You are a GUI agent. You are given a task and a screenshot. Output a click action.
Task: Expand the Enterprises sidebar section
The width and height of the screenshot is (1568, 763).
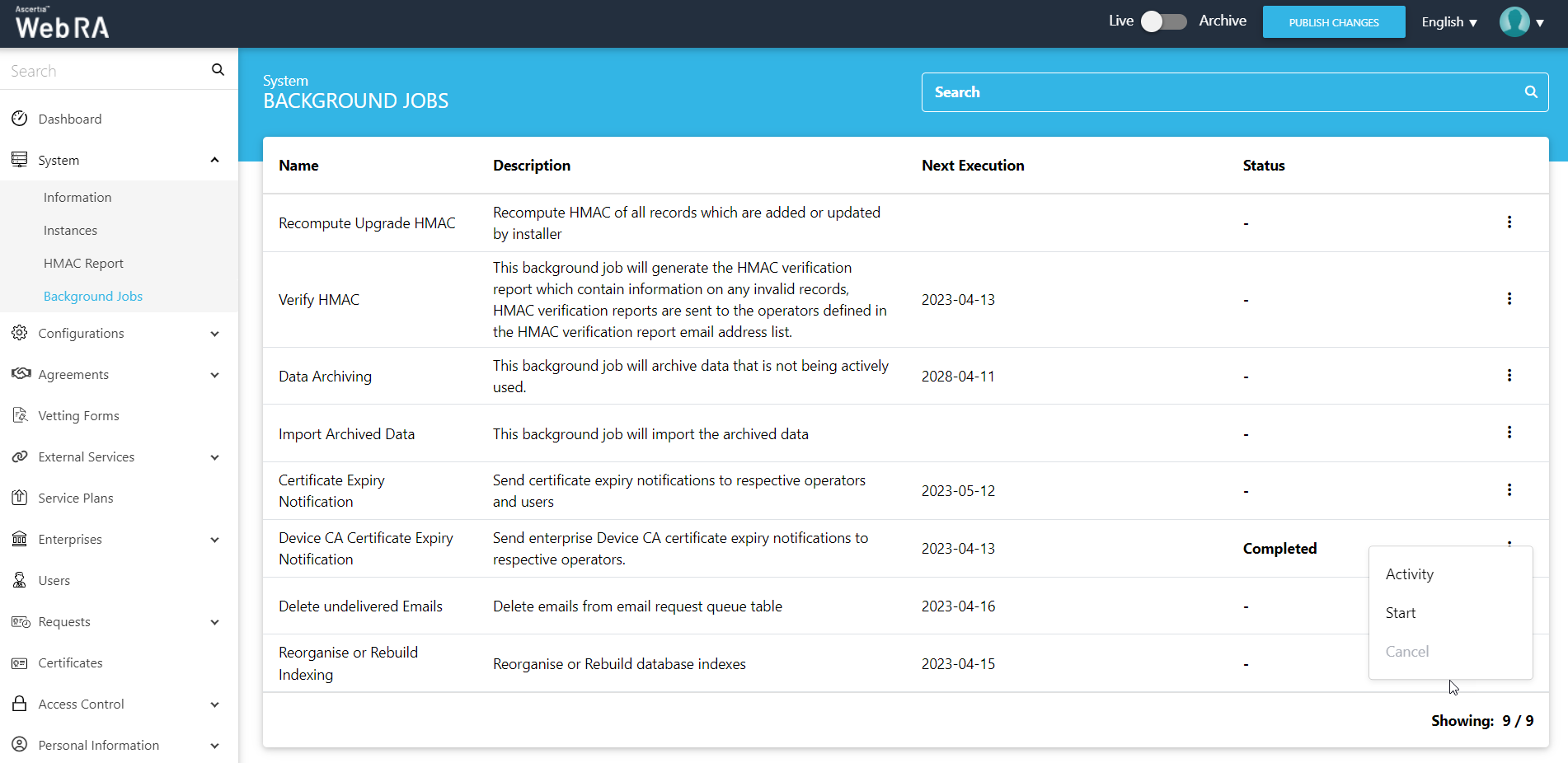(x=214, y=540)
